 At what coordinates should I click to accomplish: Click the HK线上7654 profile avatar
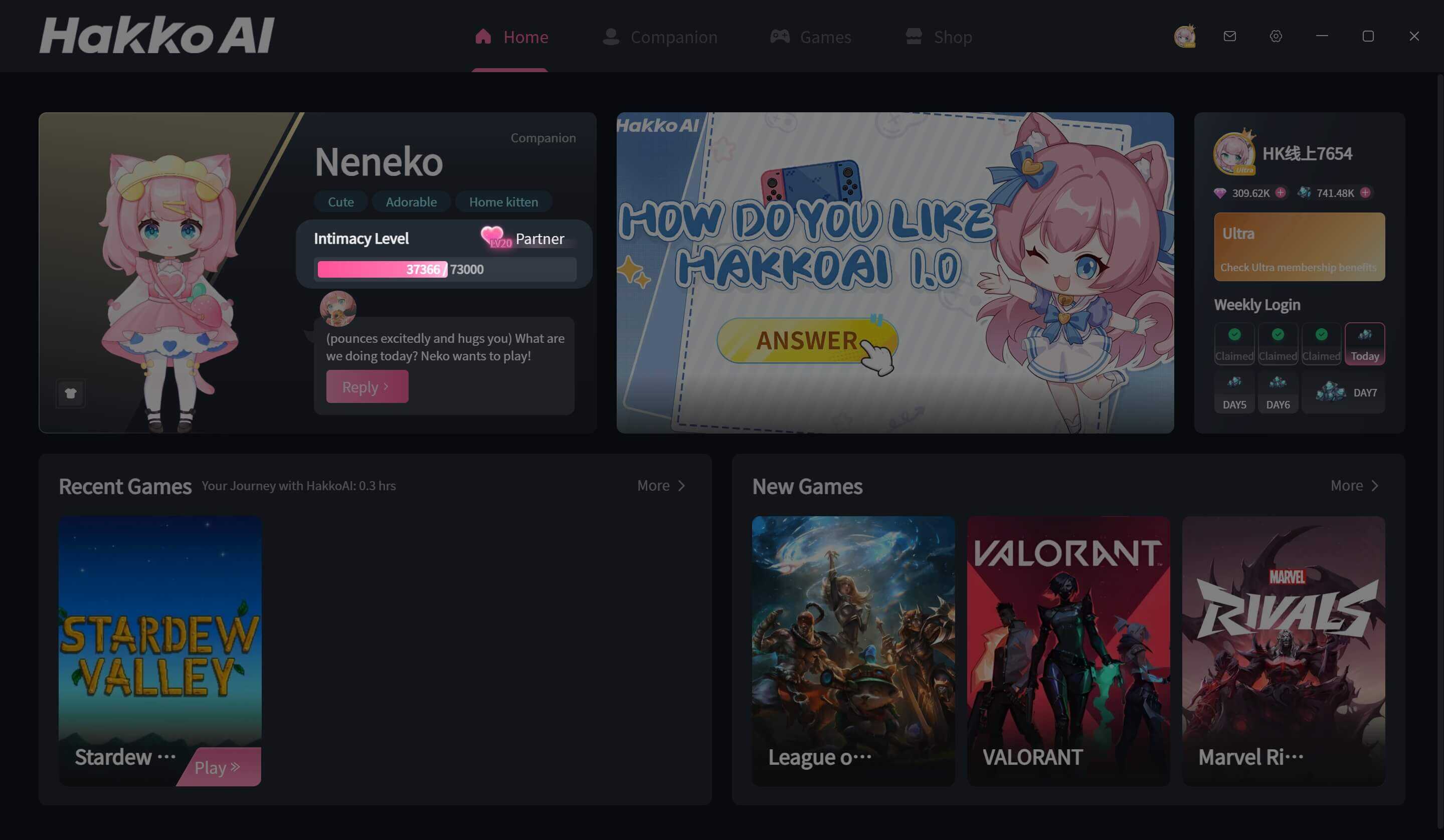click(1234, 153)
